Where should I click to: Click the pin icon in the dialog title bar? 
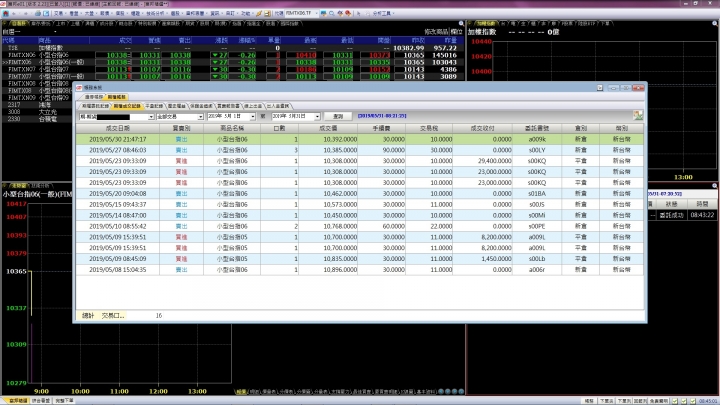click(x=600, y=87)
